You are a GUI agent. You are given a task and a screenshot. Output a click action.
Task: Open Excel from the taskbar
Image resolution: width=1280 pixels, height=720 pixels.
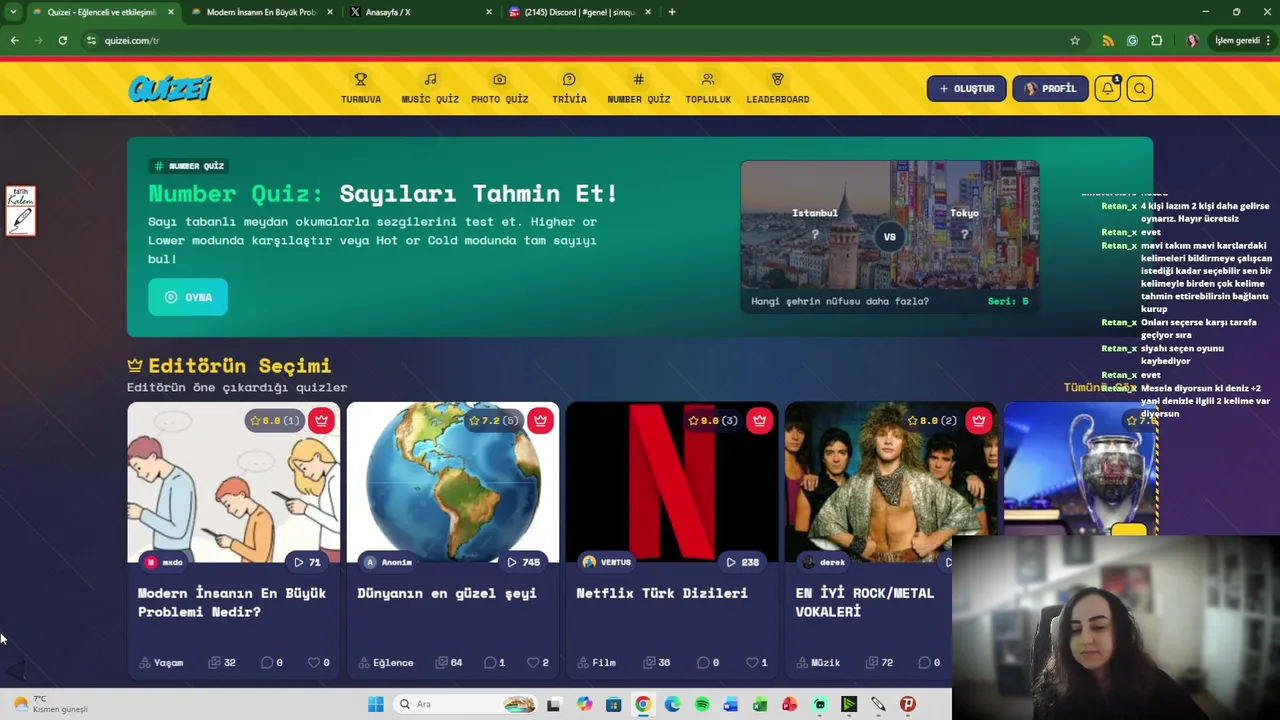(x=760, y=704)
